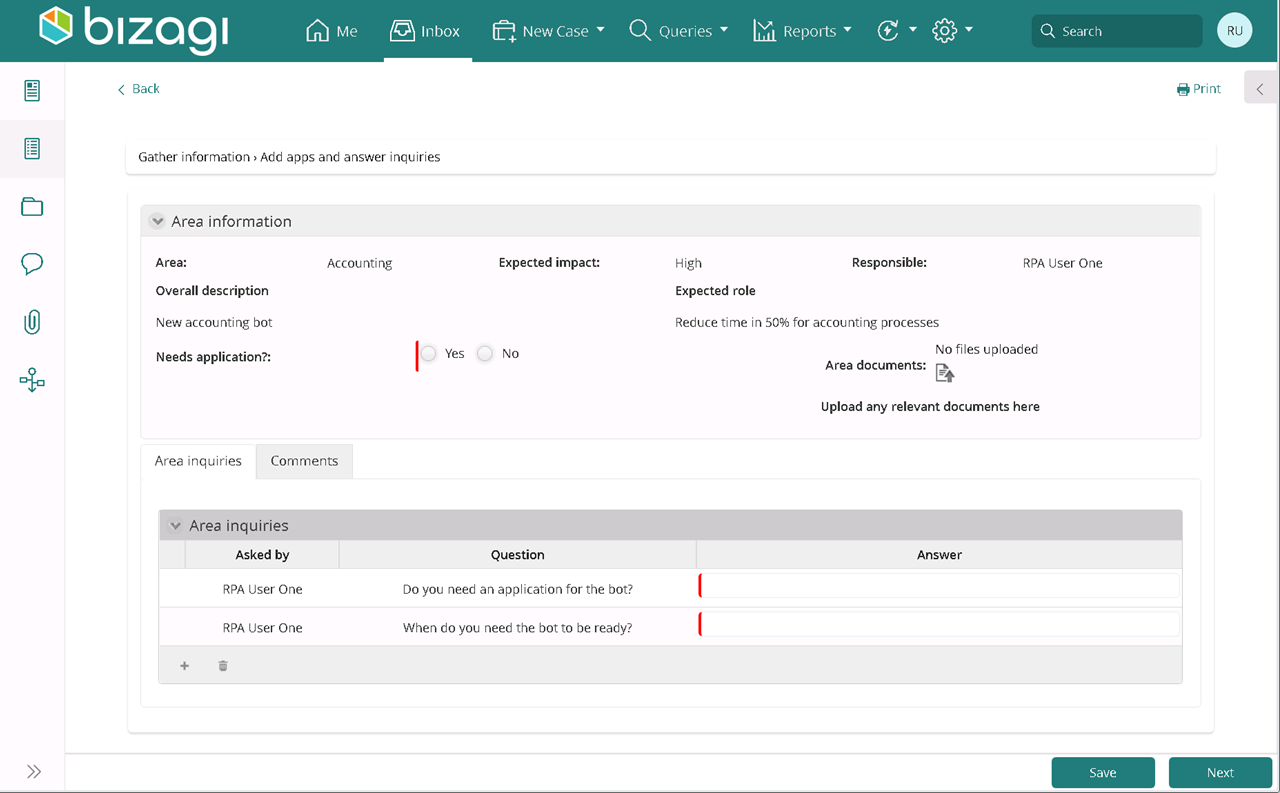The width and height of the screenshot is (1280, 793).
Task: Click the search magnifier icon
Action: pyautogui.click(x=1048, y=31)
